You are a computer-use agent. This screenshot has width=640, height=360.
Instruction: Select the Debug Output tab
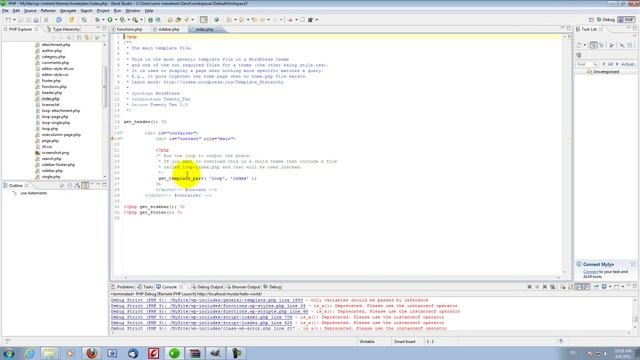[x=208, y=287]
